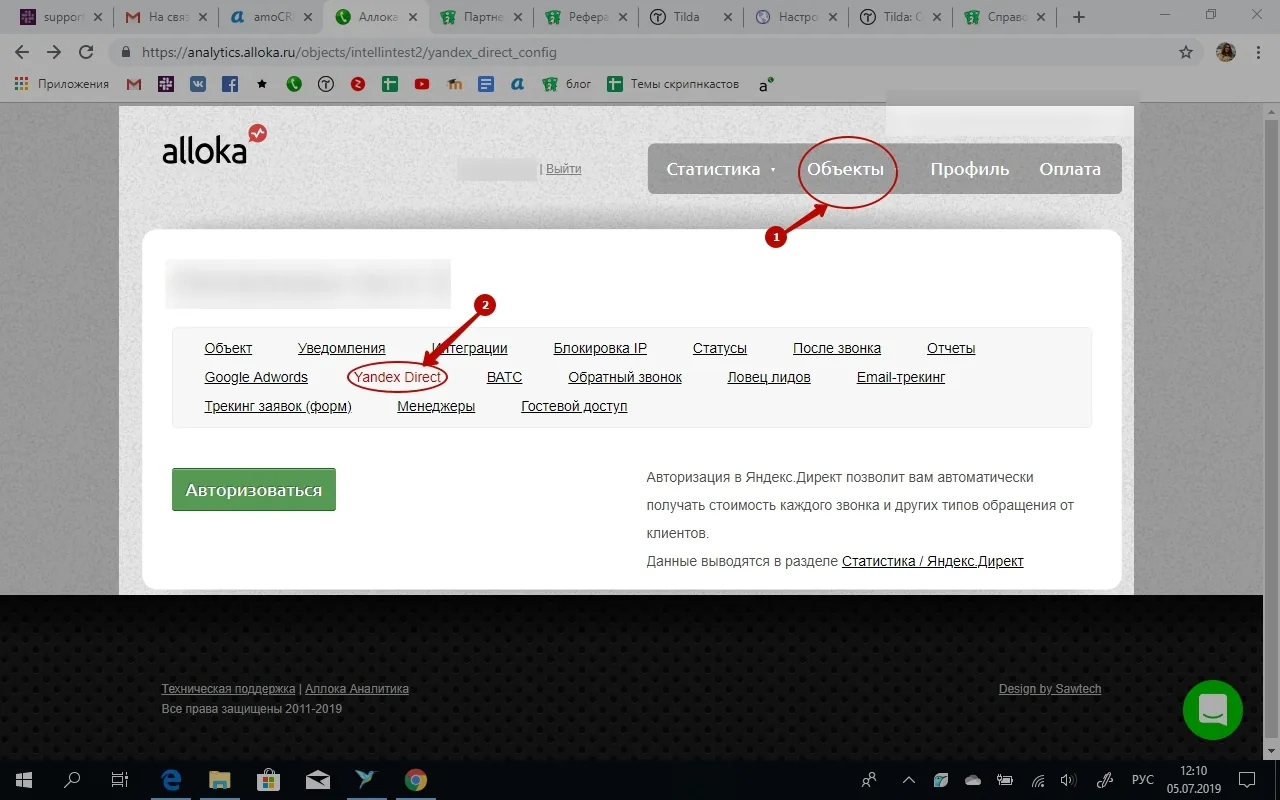The image size is (1280, 800).
Task: Click the alloka logo
Action: pyautogui.click(x=214, y=145)
